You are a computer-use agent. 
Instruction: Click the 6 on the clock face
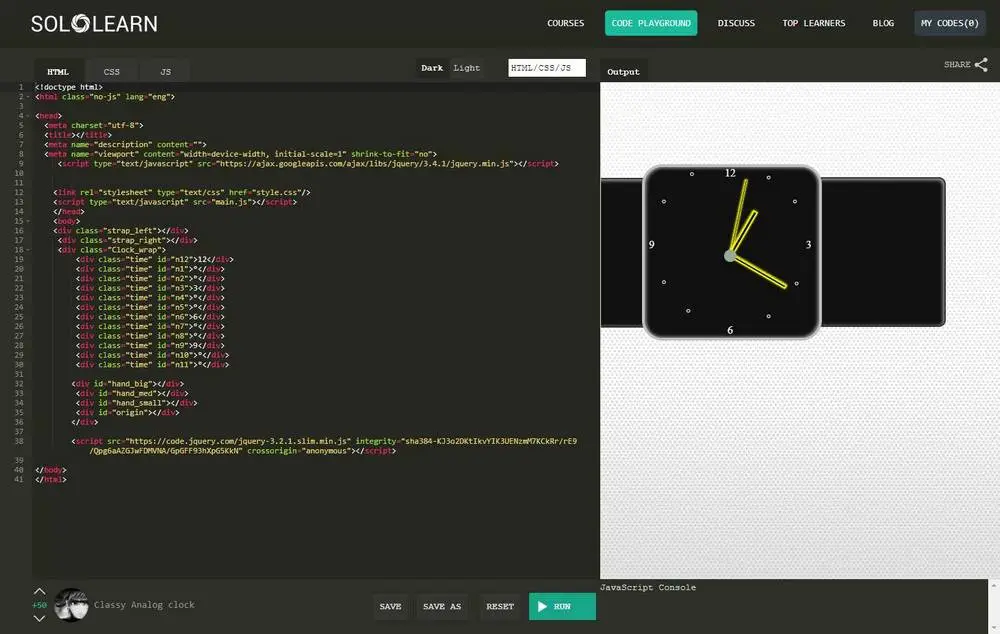point(730,330)
